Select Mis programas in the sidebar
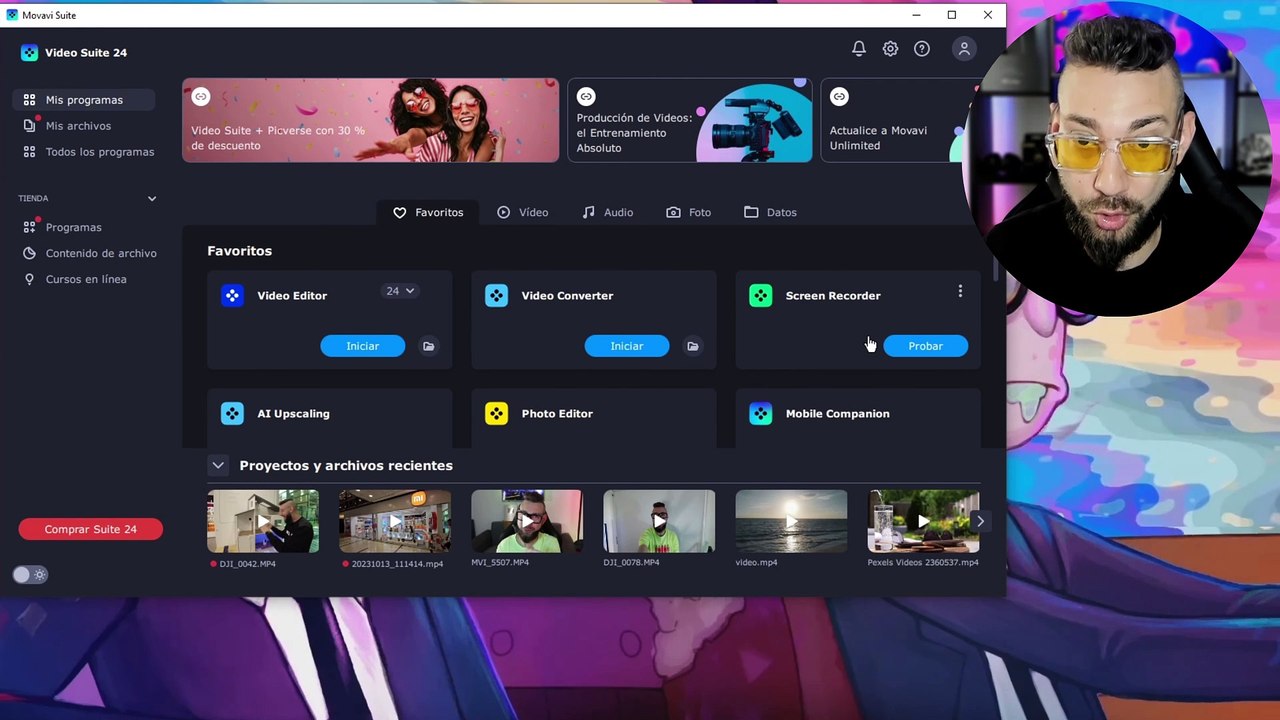The width and height of the screenshot is (1280, 720). click(84, 100)
